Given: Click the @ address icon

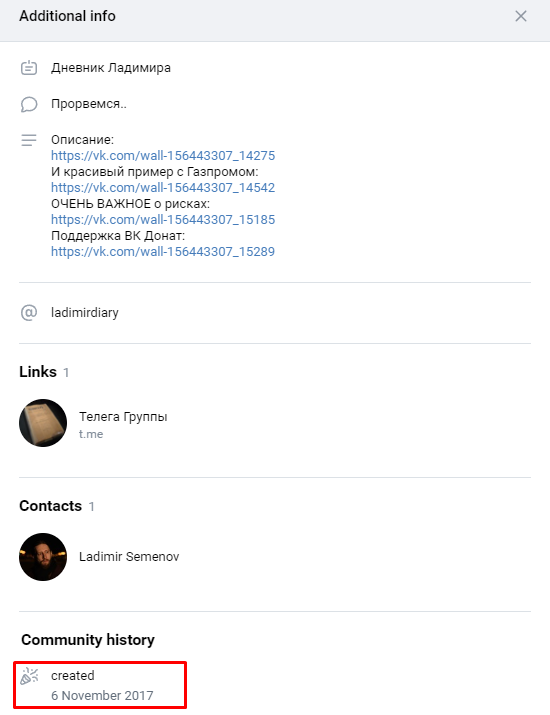Looking at the screenshot, I should [29, 313].
